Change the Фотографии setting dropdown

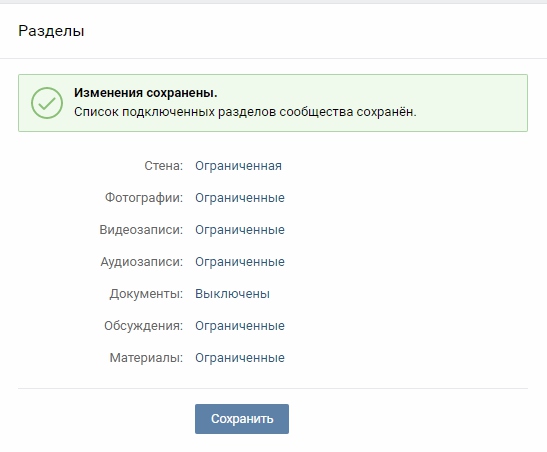[240, 198]
